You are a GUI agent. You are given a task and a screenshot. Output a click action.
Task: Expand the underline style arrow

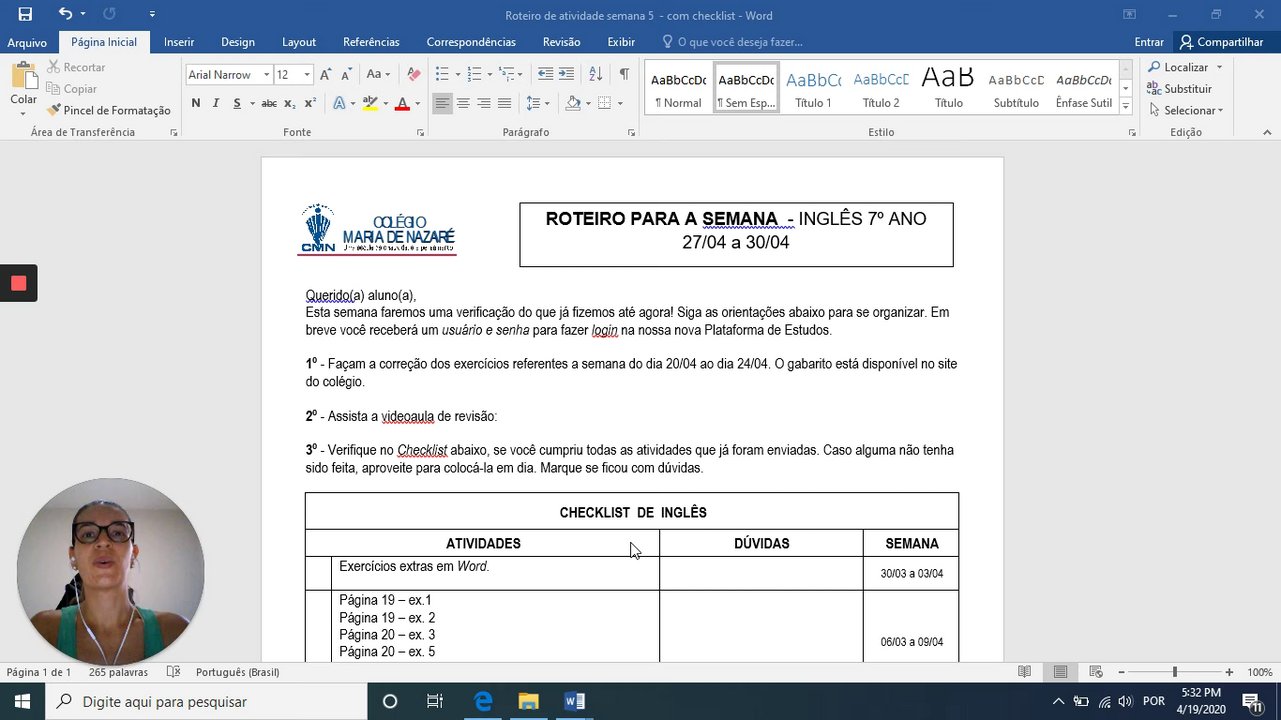251,103
